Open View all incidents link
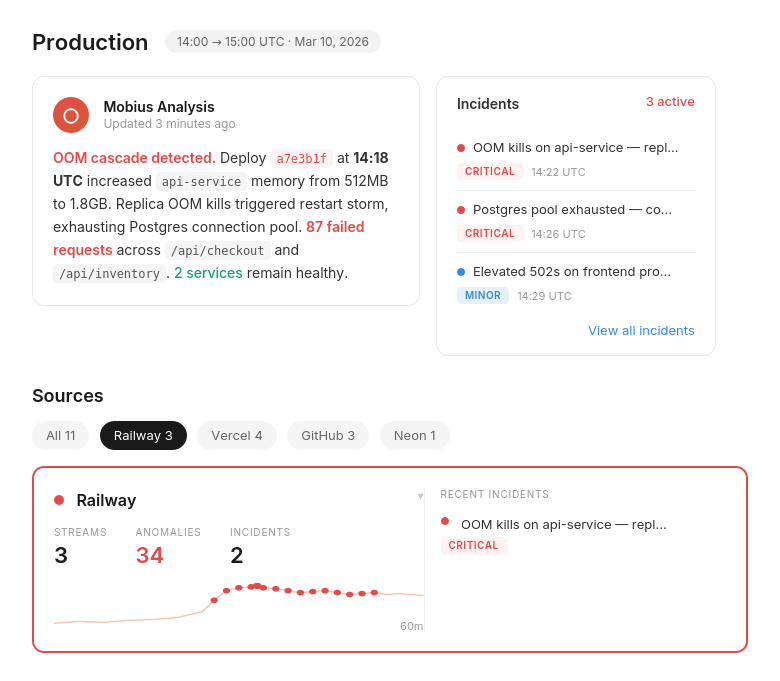780x681 pixels. (641, 331)
